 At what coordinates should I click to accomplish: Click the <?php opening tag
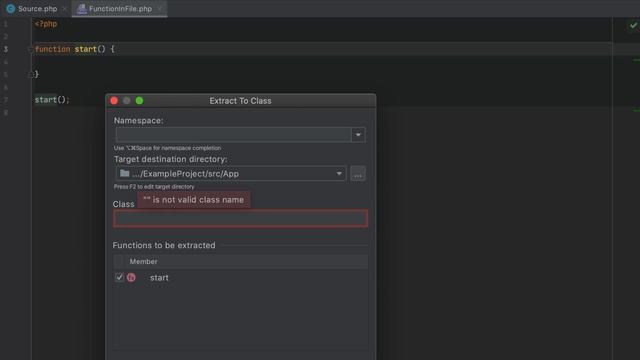tap(46, 24)
